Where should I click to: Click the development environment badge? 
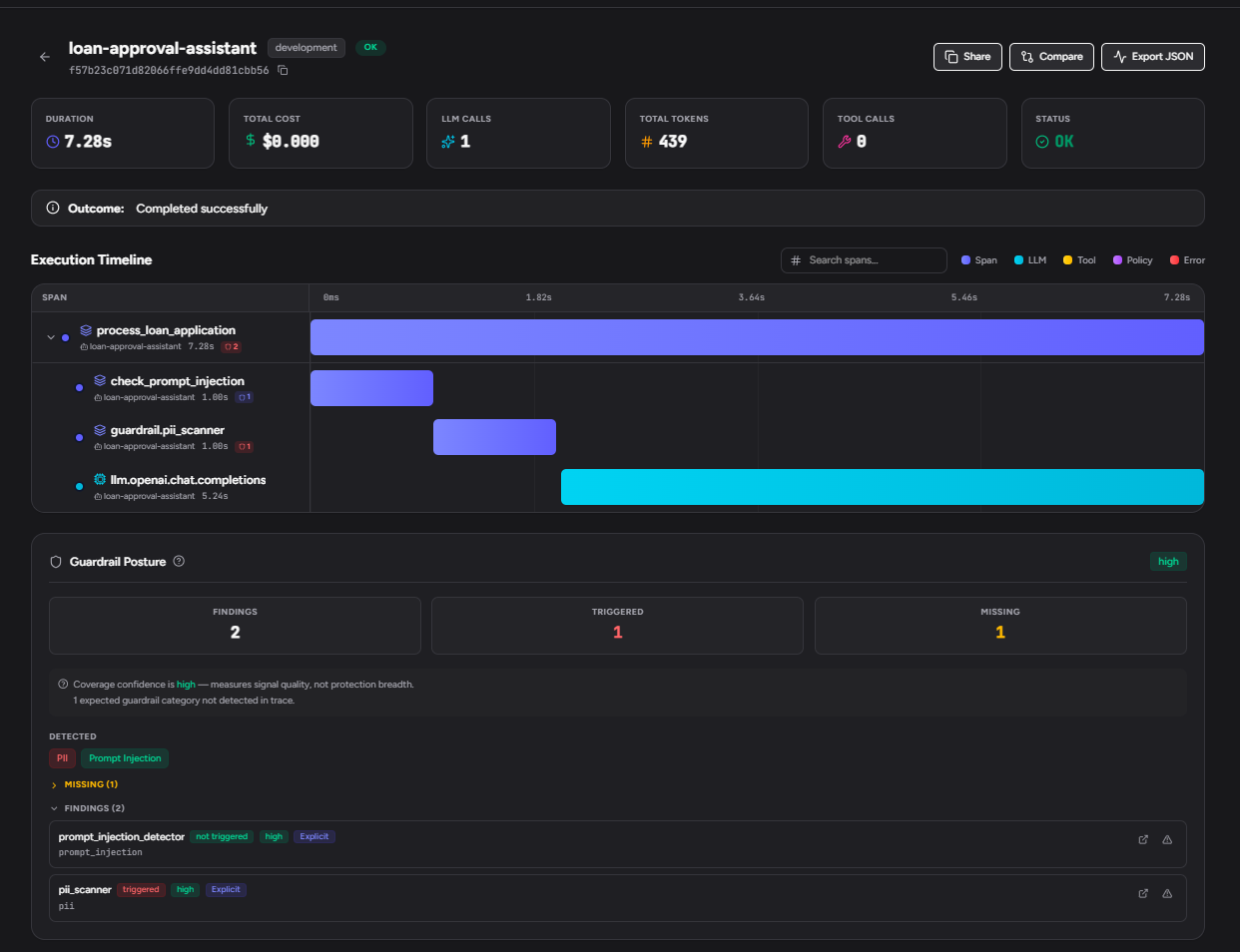(306, 48)
